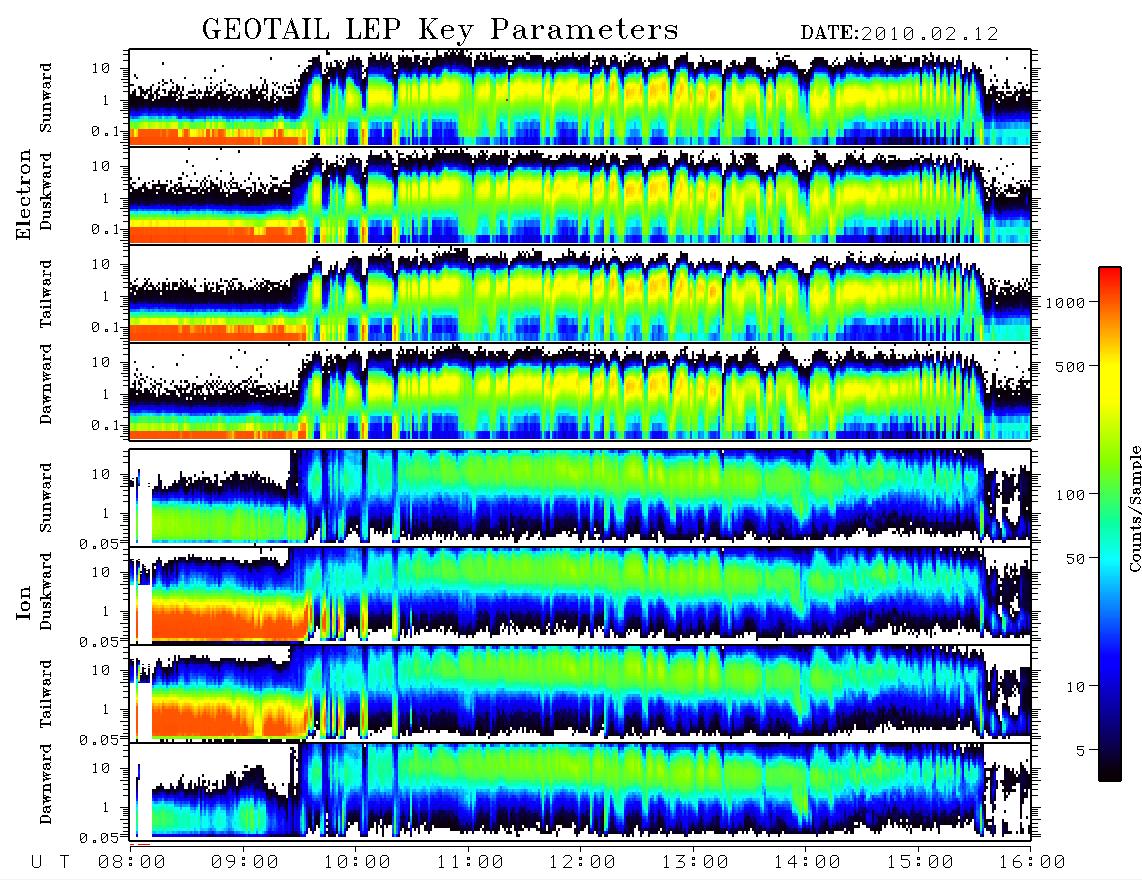Click the 14:00 time axis label
Image resolution: width=1142 pixels, height=880 pixels.
(807, 863)
